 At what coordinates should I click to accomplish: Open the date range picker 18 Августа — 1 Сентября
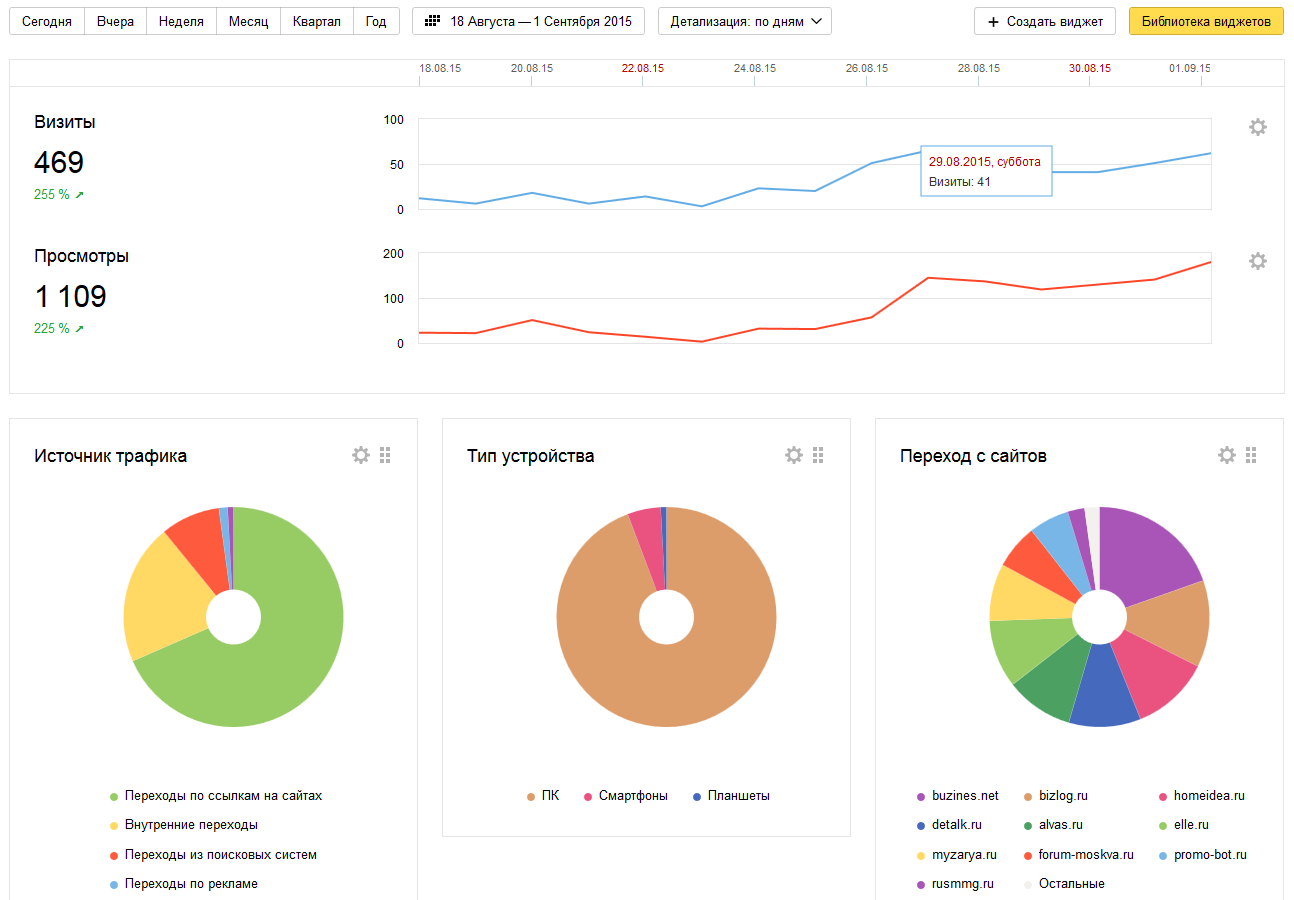tap(528, 21)
